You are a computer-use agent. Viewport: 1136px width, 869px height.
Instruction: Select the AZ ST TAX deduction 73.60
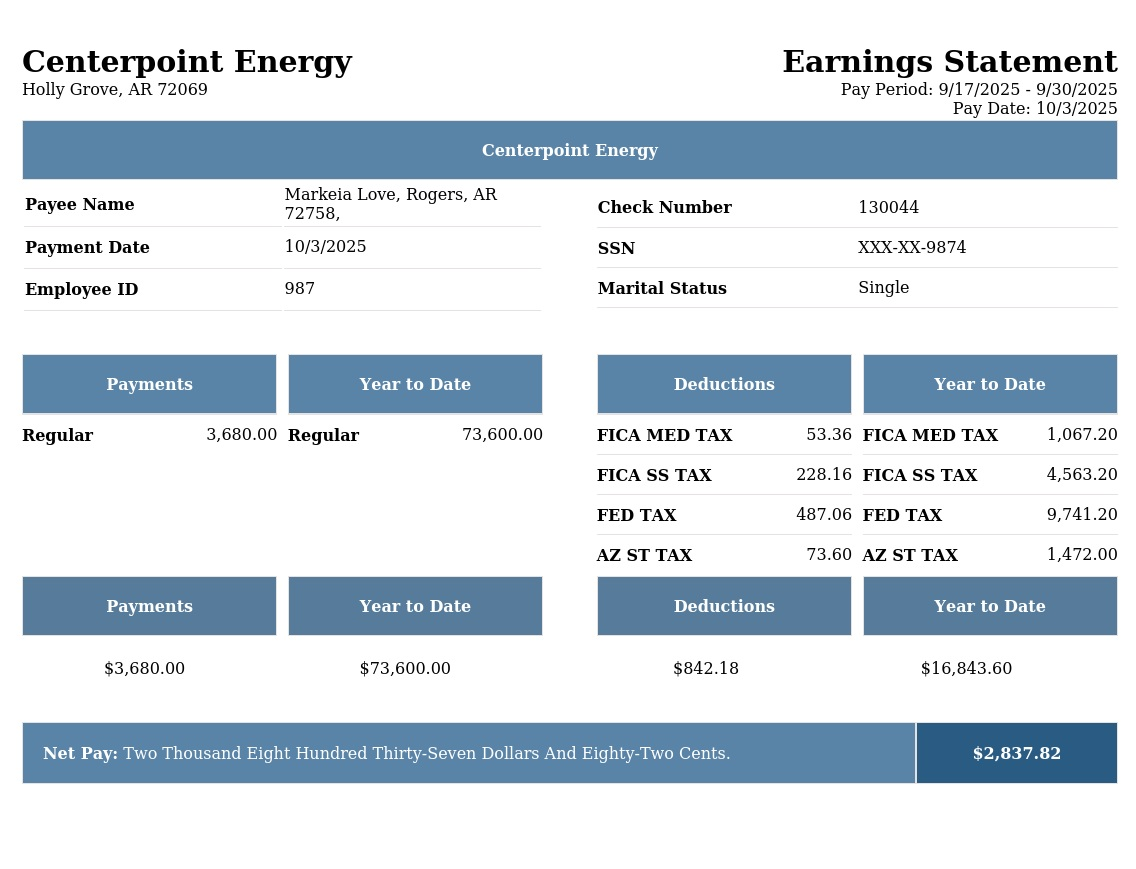tap(829, 554)
